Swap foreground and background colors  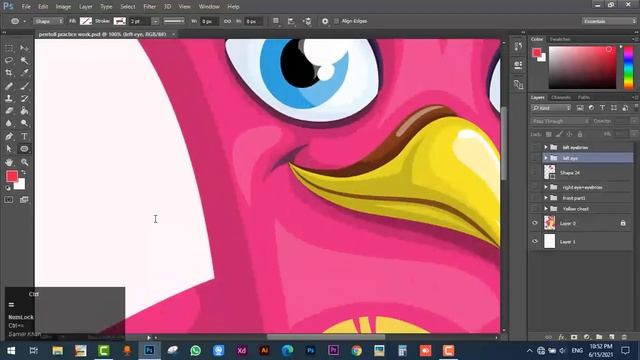(23, 173)
